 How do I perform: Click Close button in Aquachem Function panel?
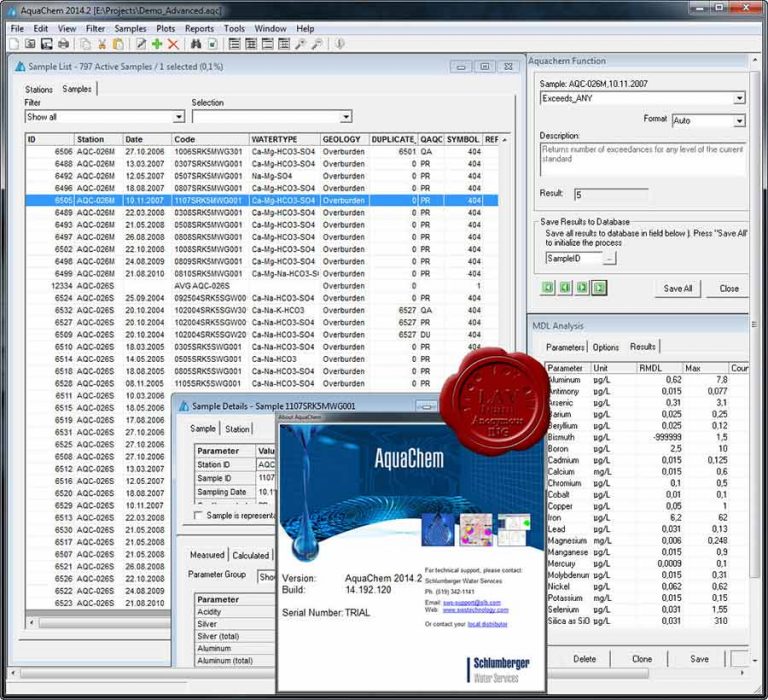click(x=729, y=288)
